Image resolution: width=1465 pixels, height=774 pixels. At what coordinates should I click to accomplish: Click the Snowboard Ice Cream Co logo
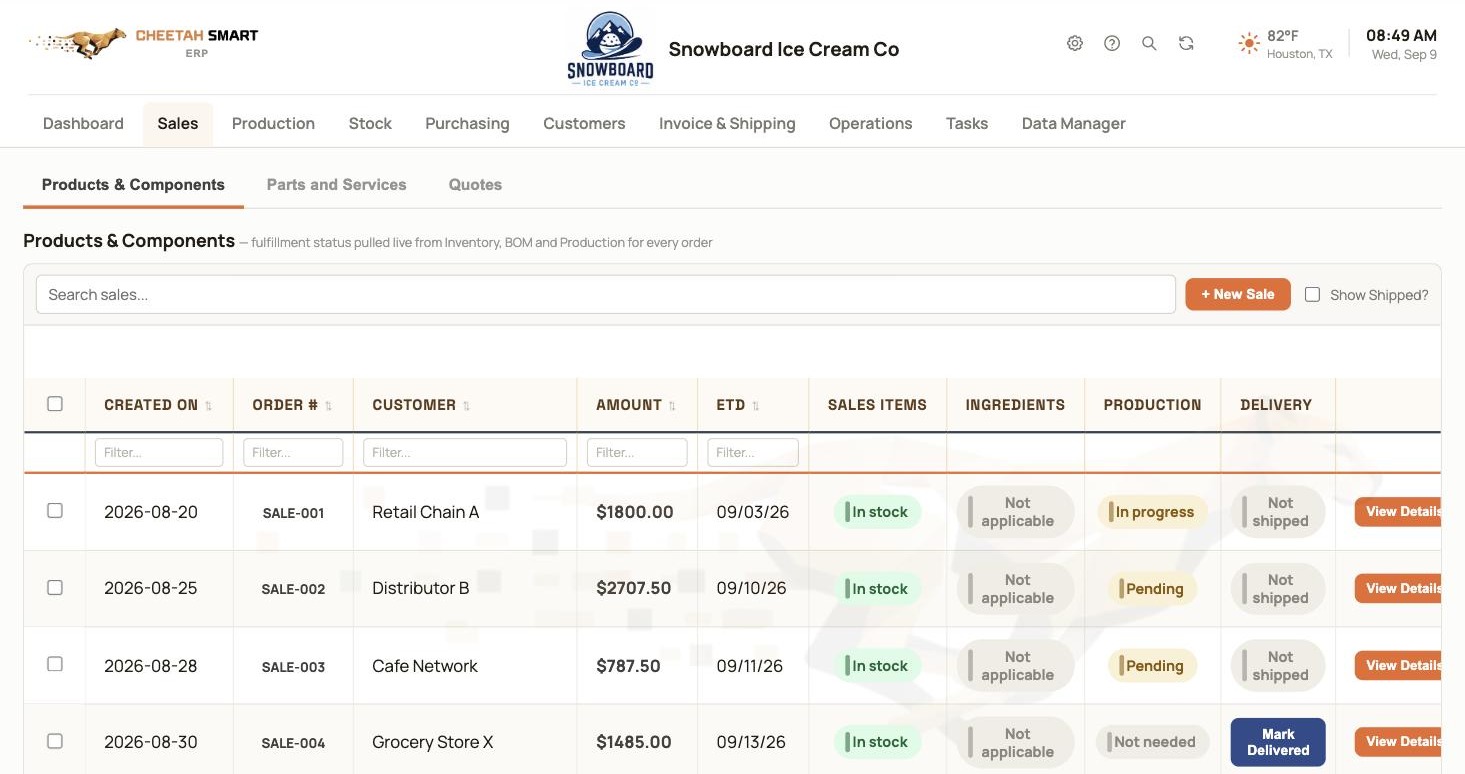tap(610, 49)
